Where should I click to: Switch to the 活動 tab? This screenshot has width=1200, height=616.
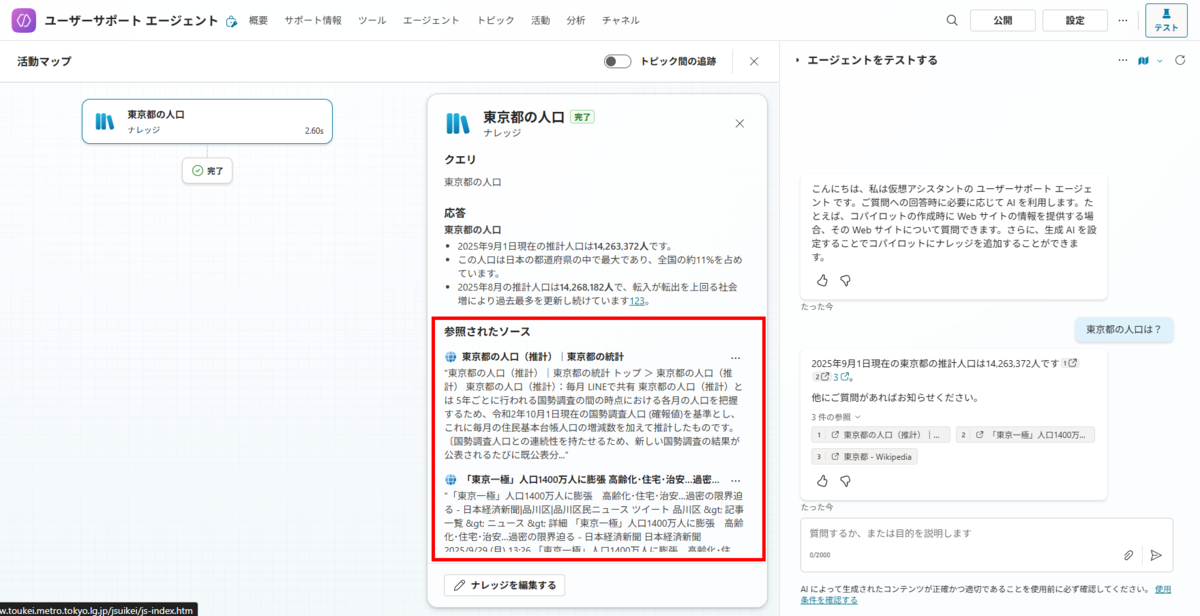[x=540, y=20]
